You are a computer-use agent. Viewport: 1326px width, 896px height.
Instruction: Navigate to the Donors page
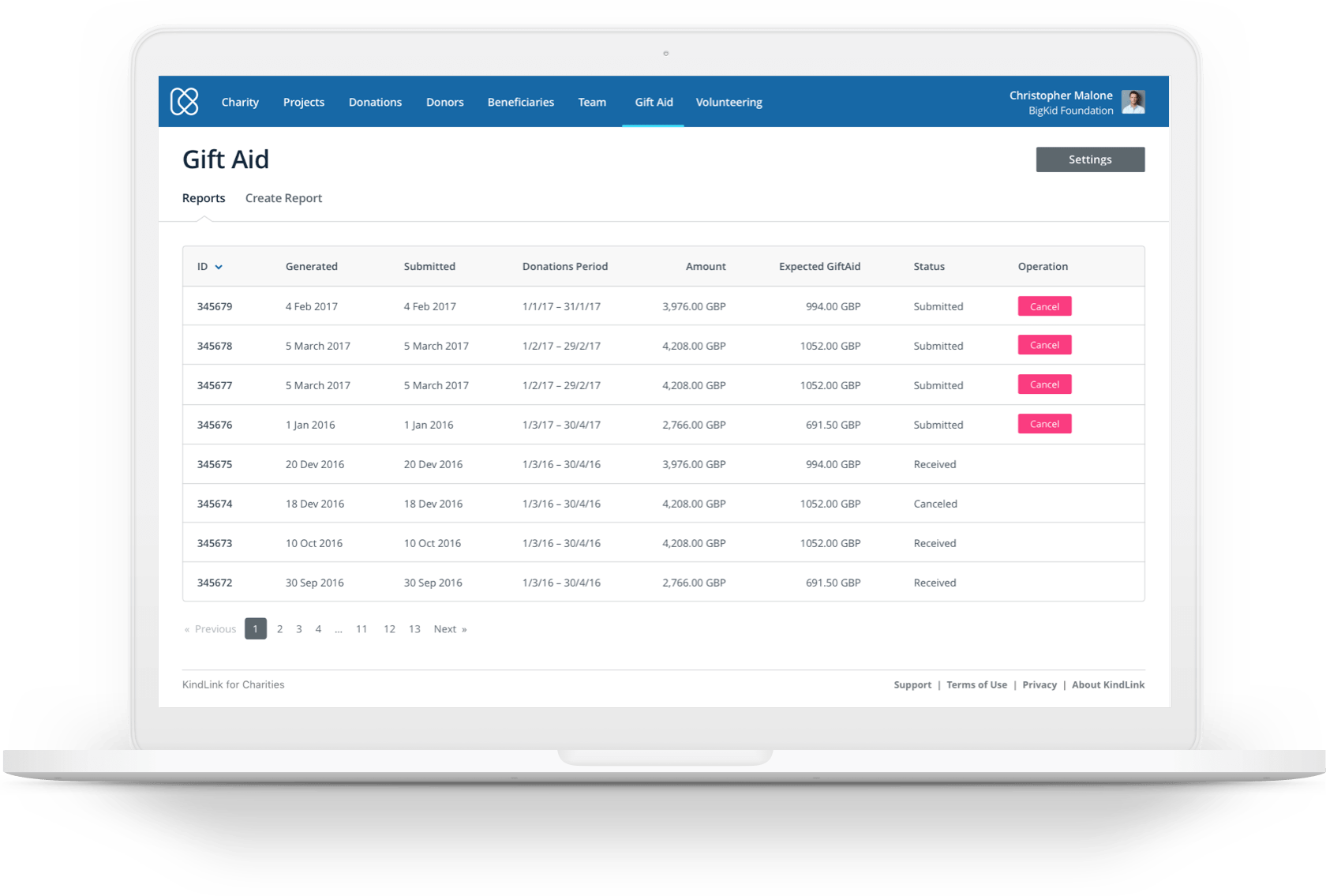coord(444,101)
